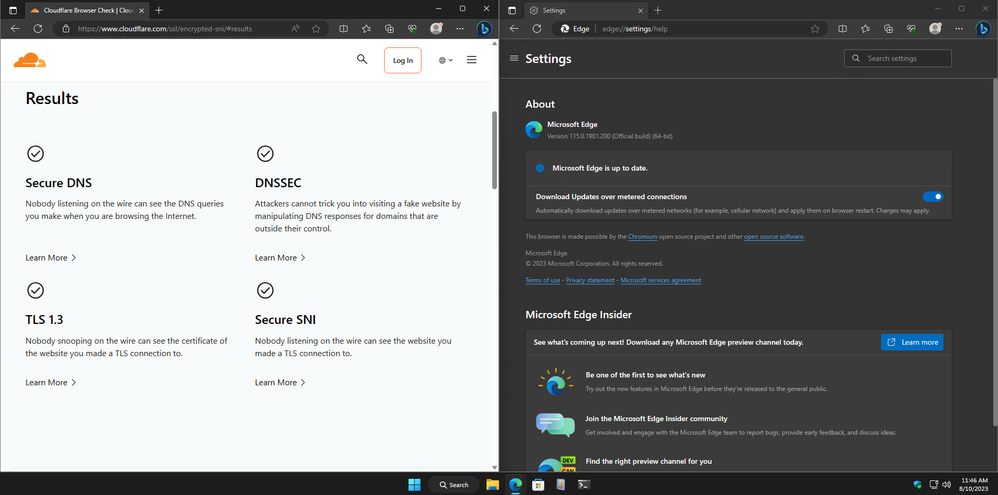
Task: Open Settings and more menu in Settings window
Action: click(959, 29)
